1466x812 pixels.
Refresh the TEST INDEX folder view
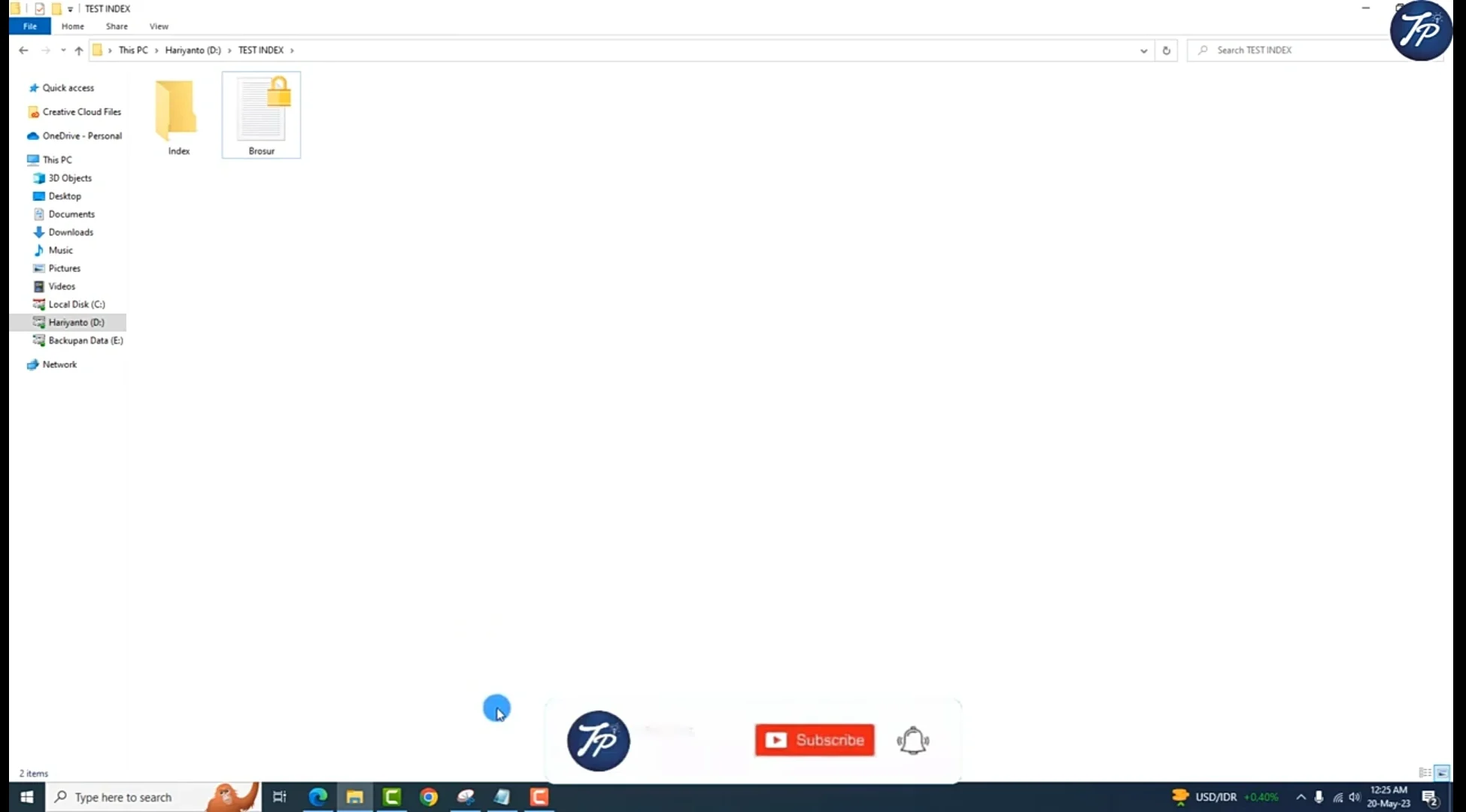pos(1166,50)
